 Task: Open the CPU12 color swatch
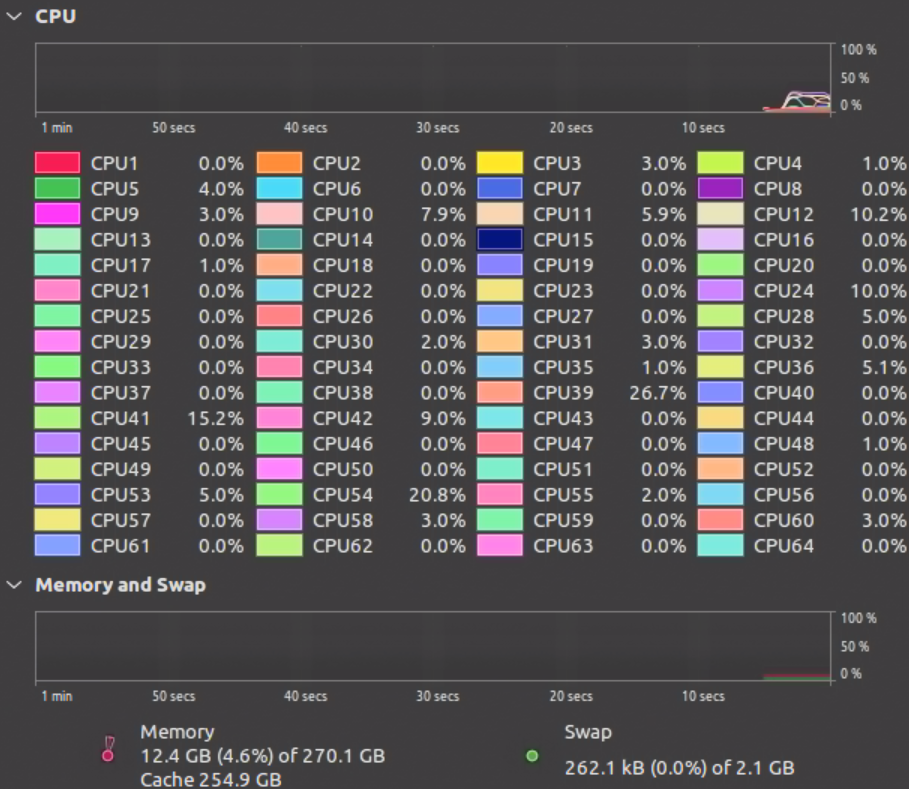pos(720,214)
